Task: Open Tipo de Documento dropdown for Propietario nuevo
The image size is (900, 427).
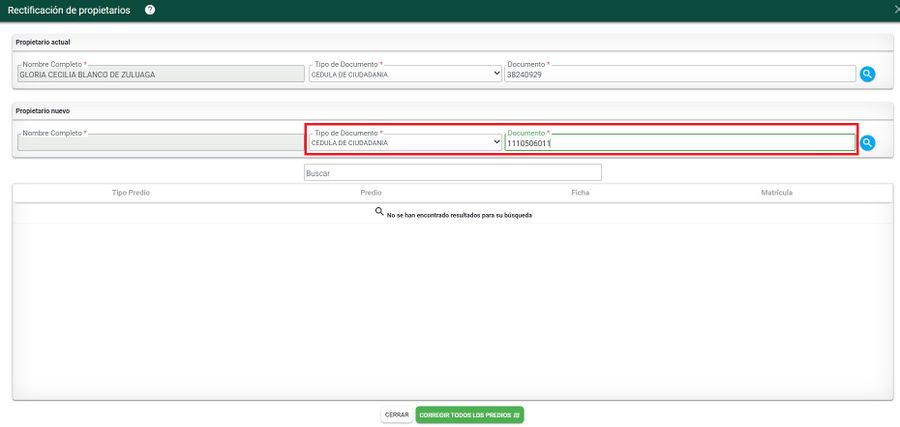Action: [404, 143]
